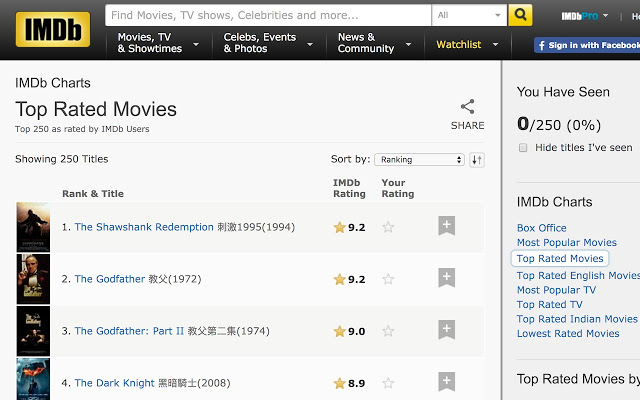Rate The Dark Knight with the empty star
This screenshot has height=400, width=640.
tap(388, 383)
